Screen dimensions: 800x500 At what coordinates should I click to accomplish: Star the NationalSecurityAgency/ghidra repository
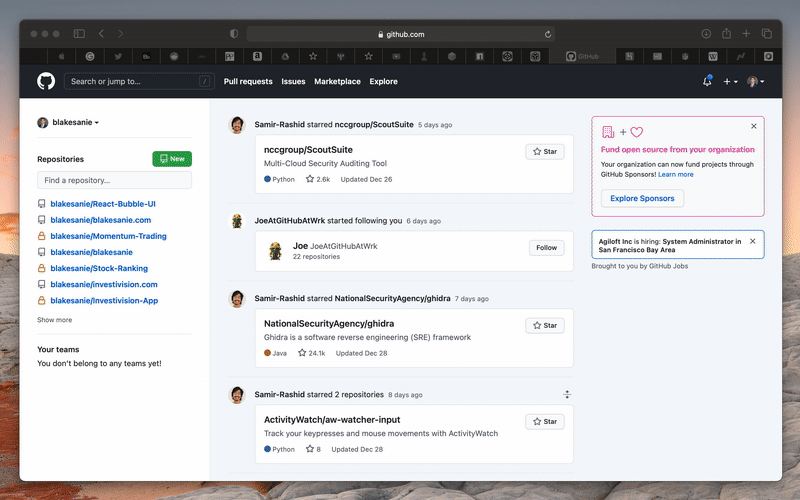pos(545,326)
